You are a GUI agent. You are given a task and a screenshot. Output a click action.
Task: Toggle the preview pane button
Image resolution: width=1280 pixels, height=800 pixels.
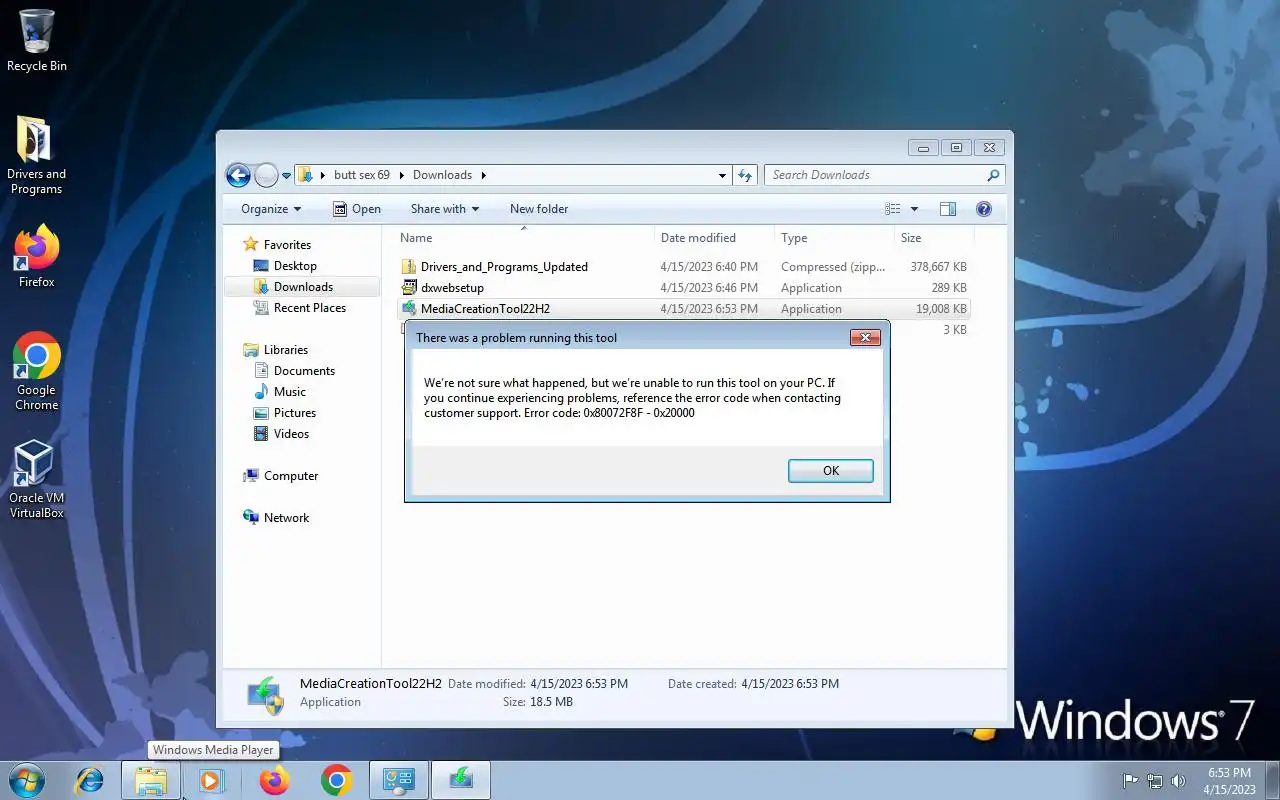[948, 209]
